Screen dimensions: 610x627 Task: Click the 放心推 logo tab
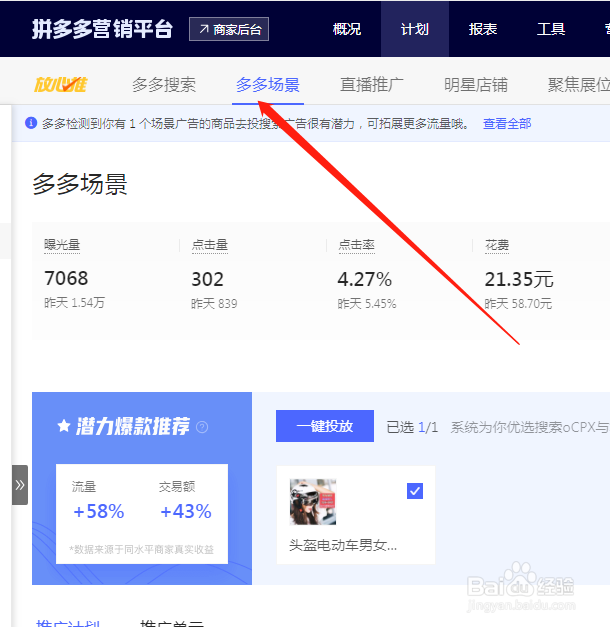pos(60,85)
